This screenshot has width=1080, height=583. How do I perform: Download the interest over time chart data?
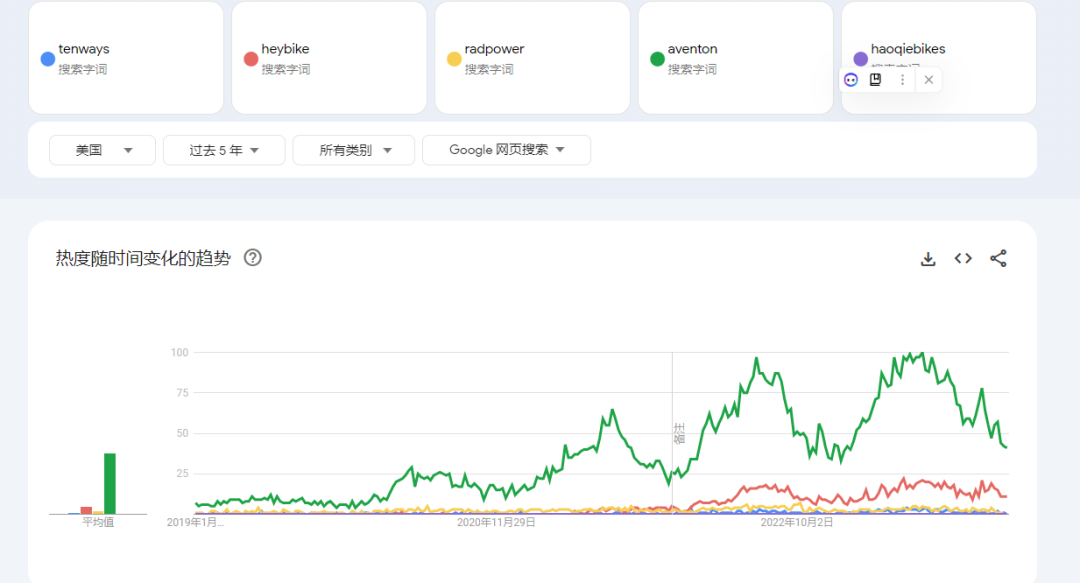928,258
